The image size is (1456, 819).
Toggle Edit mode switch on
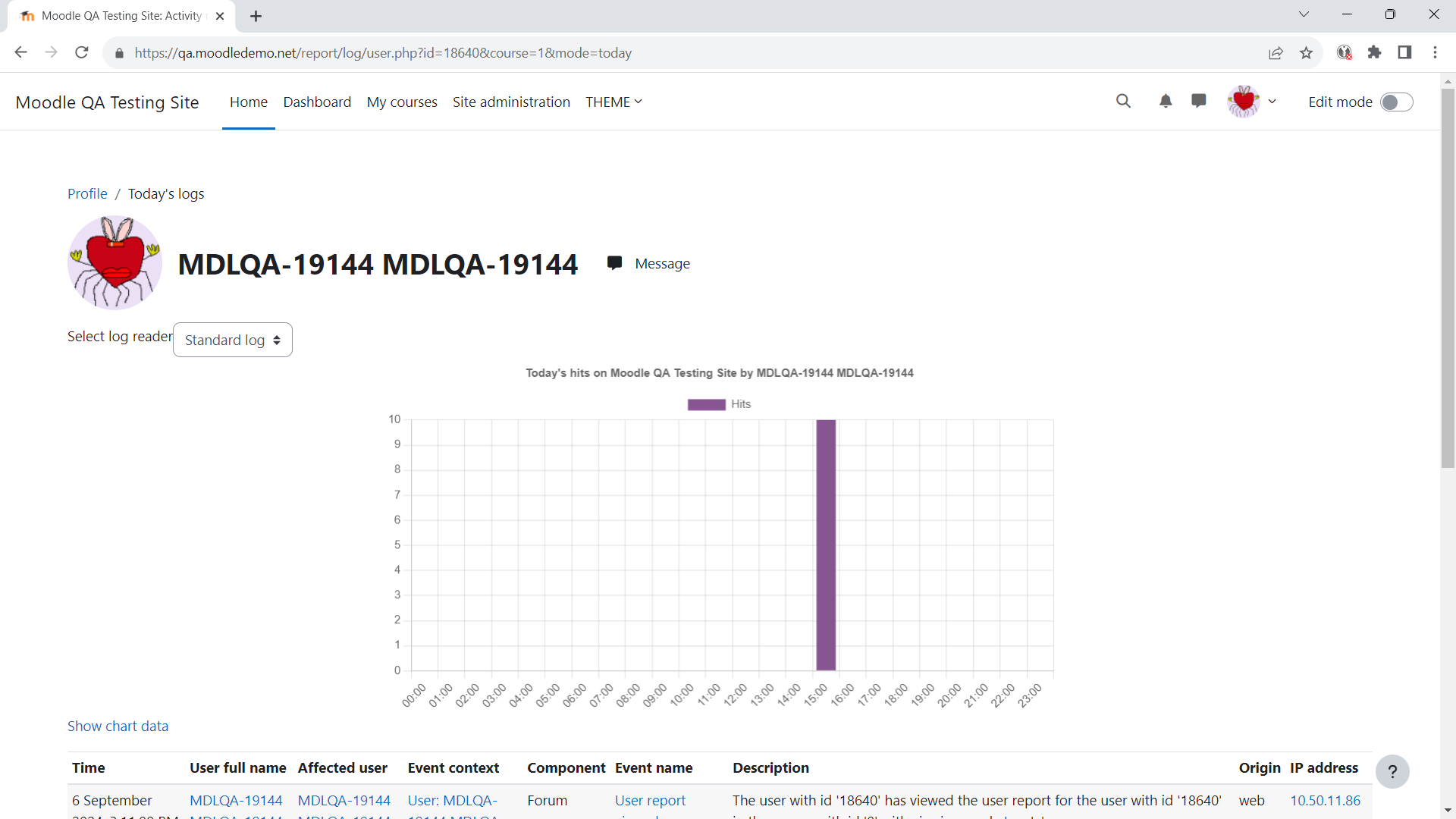(x=1397, y=102)
